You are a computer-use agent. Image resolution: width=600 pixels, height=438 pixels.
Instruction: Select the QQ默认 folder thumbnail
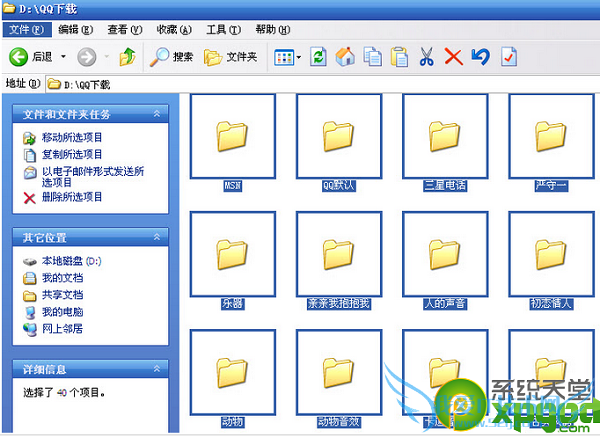339,136
